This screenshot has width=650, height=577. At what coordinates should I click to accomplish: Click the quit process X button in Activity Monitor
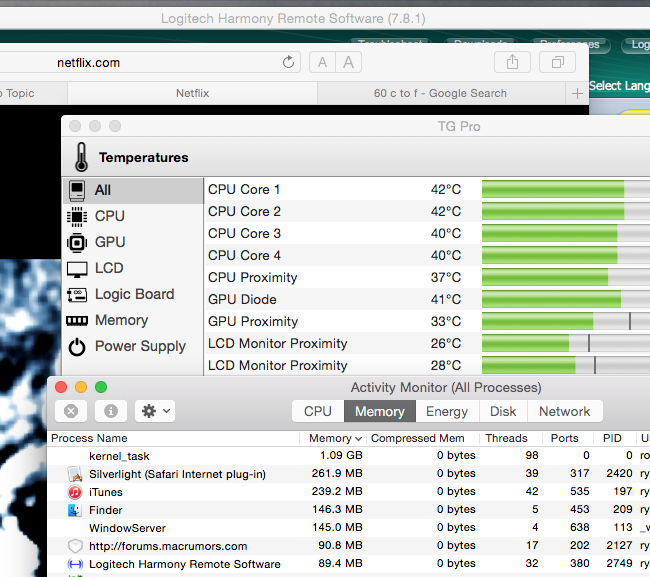71,411
